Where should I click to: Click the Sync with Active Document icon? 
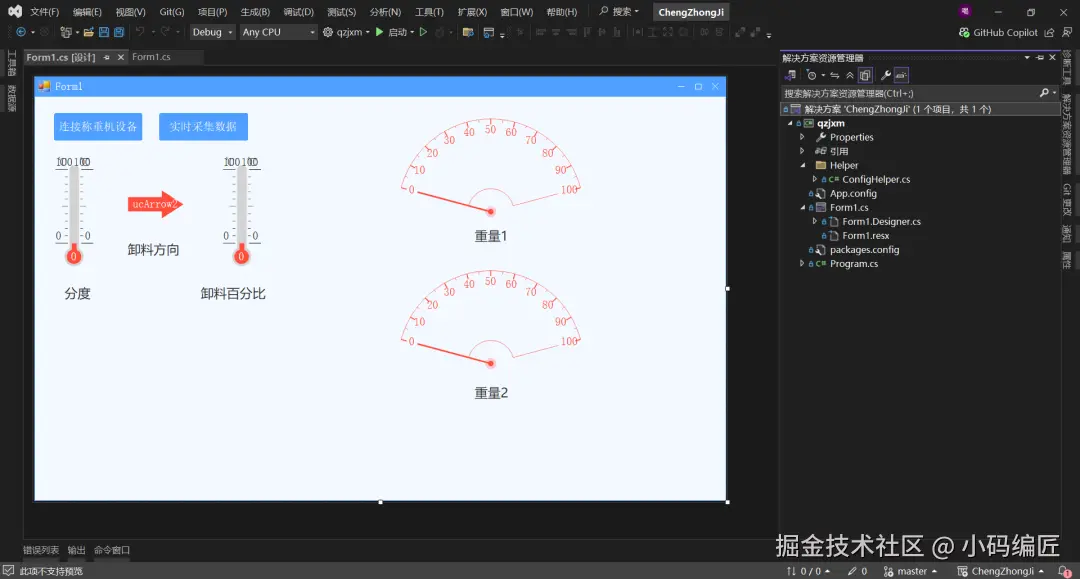(835, 75)
